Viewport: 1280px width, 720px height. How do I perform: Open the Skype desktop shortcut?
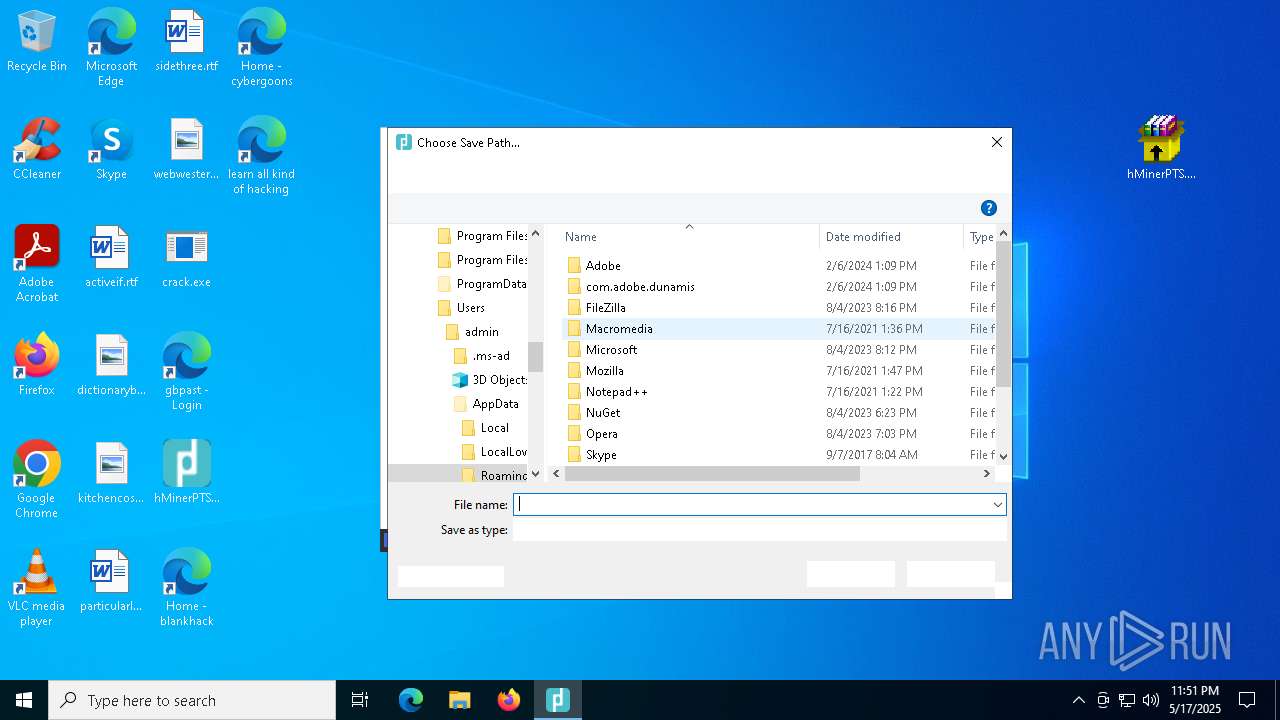(111, 150)
